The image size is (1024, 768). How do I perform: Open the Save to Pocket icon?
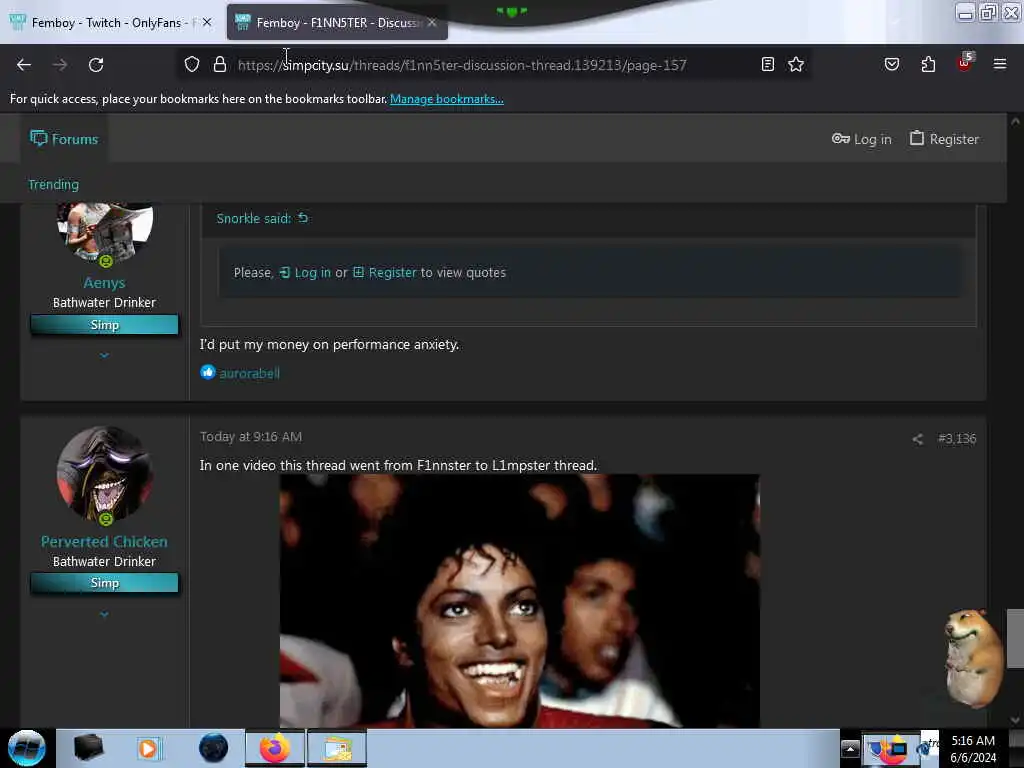tap(892, 64)
